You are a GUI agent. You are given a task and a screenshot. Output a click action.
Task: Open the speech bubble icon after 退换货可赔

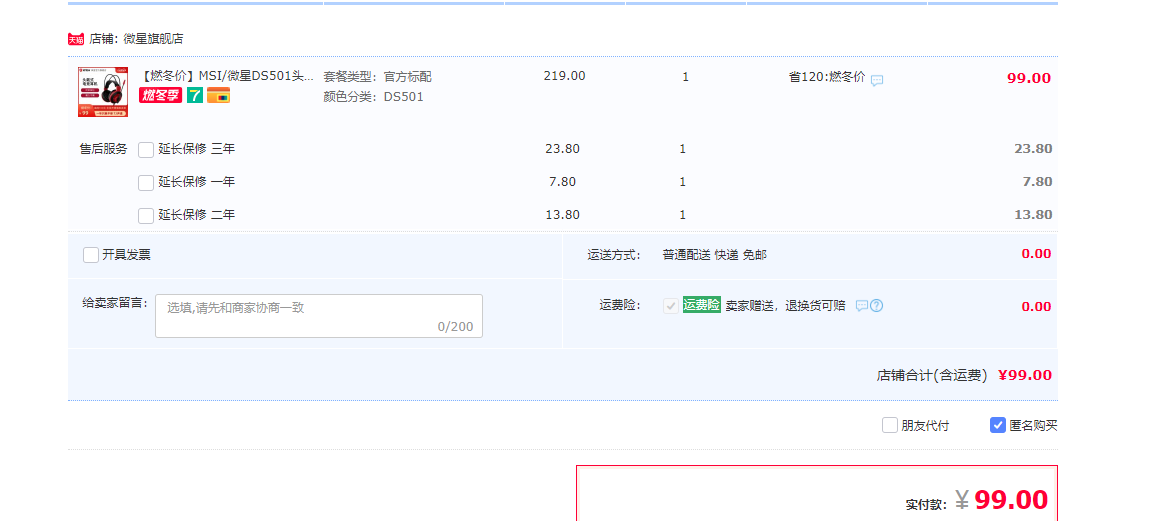862,306
